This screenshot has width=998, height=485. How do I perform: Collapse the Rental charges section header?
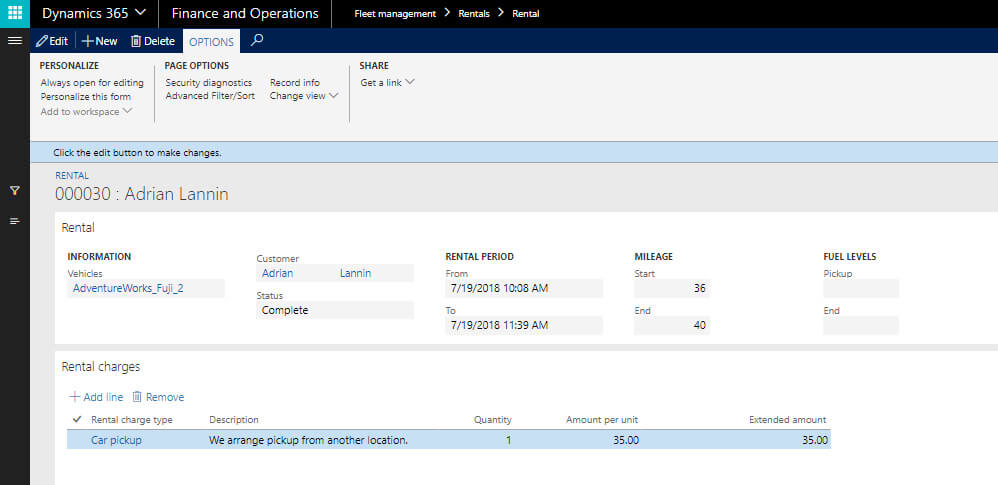[x=101, y=367]
